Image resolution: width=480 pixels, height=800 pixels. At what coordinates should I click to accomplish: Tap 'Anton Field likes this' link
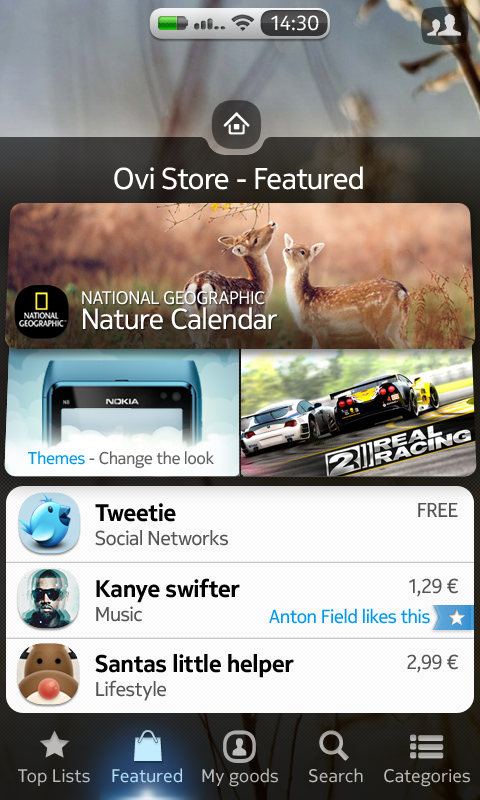coord(349,617)
